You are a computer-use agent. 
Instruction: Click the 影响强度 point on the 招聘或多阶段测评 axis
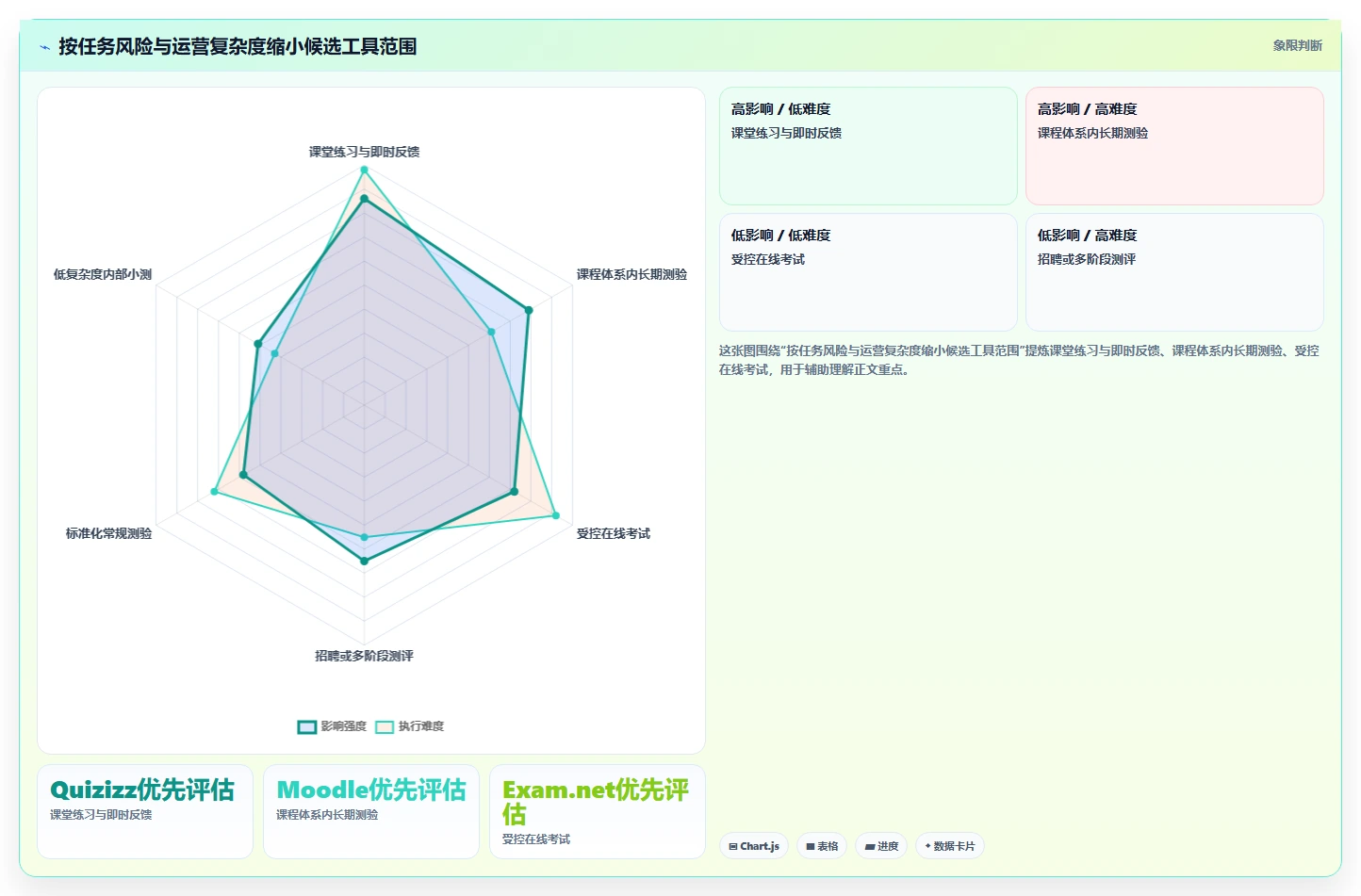click(x=364, y=561)
